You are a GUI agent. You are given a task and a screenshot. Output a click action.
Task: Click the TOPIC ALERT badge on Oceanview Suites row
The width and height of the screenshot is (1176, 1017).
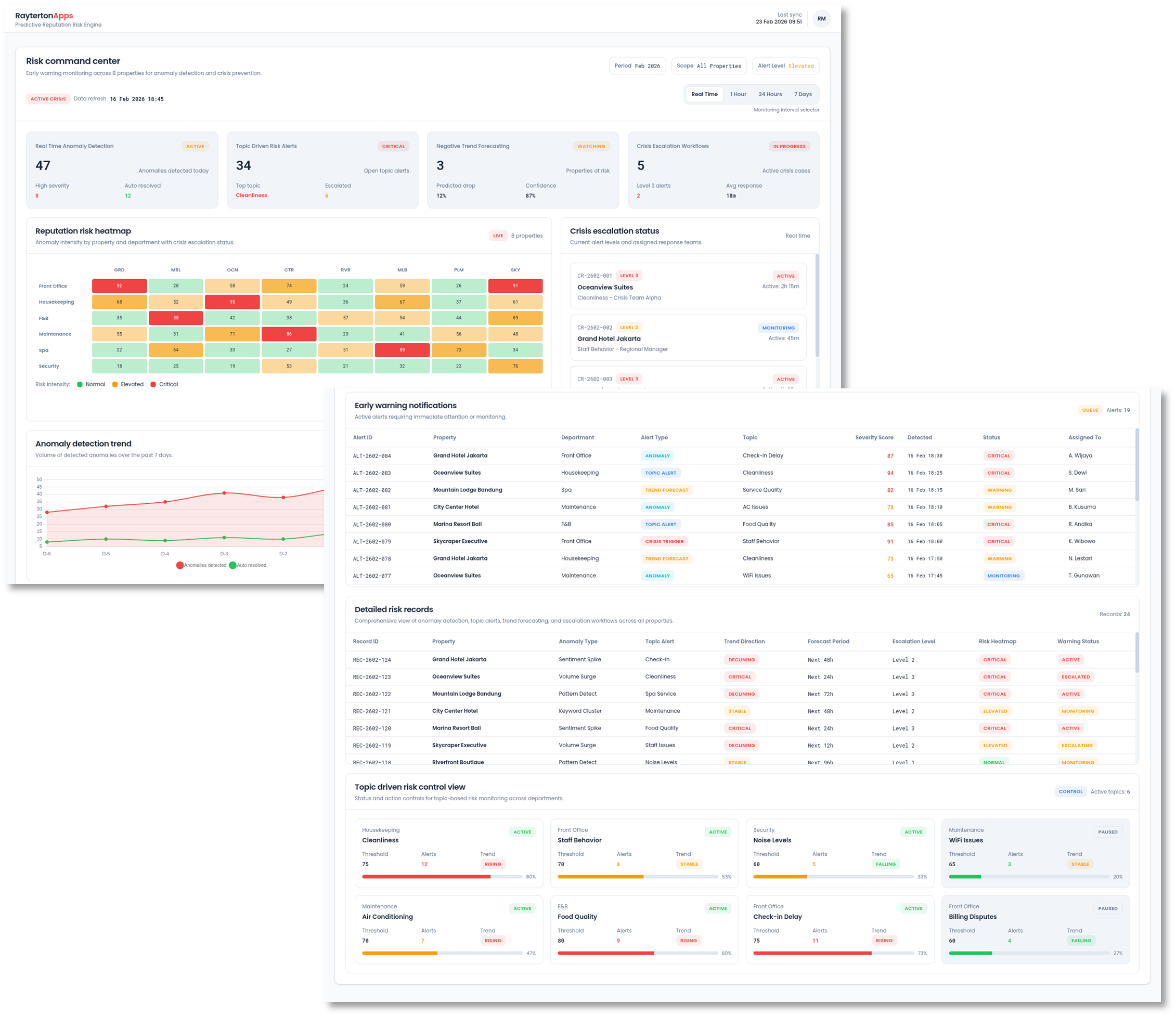click(661, 472)
